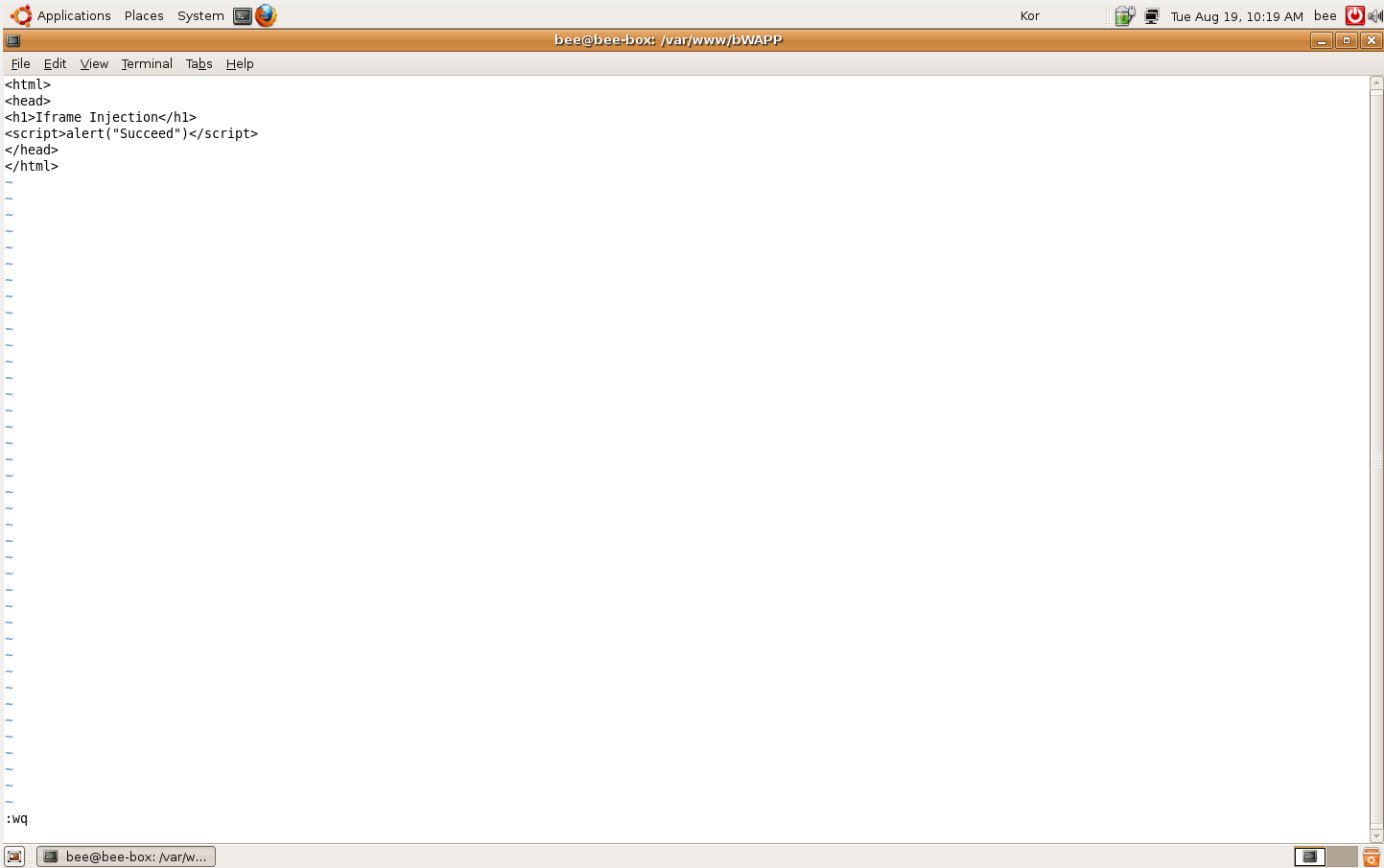1384x868 pixels.
Task: Click the </html> closing tag line
Action: pyautogui.click(x=32, y=166)
